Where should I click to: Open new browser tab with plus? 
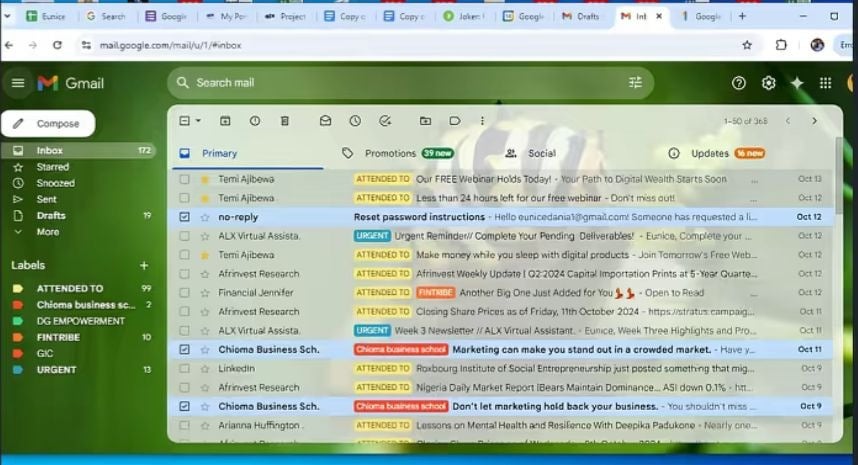tap(742, 16)
